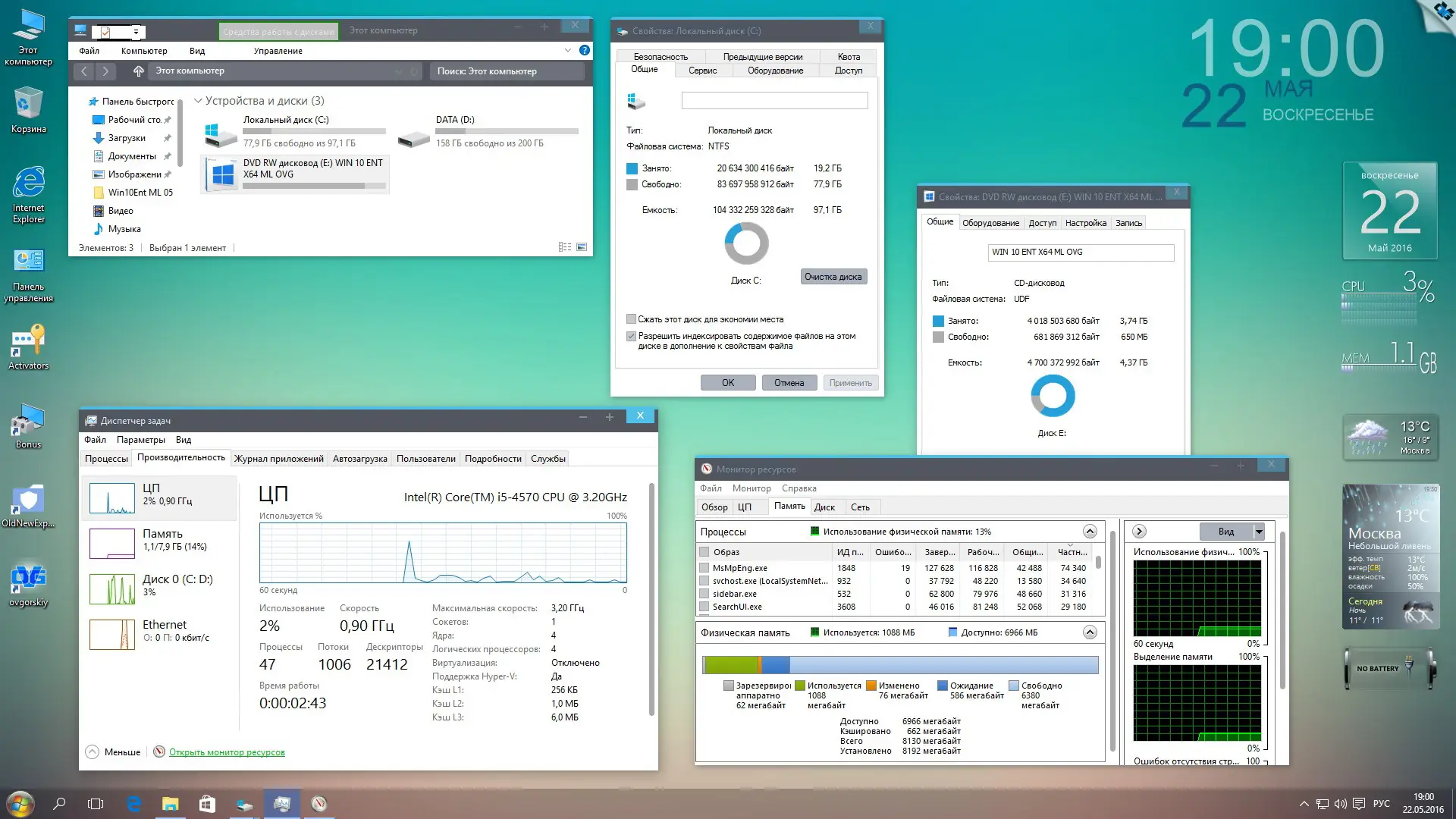The width and height of the screenshot is (1456, 819).
Task: Click the taskbar search magnifier icon
Action: (59, 804)
